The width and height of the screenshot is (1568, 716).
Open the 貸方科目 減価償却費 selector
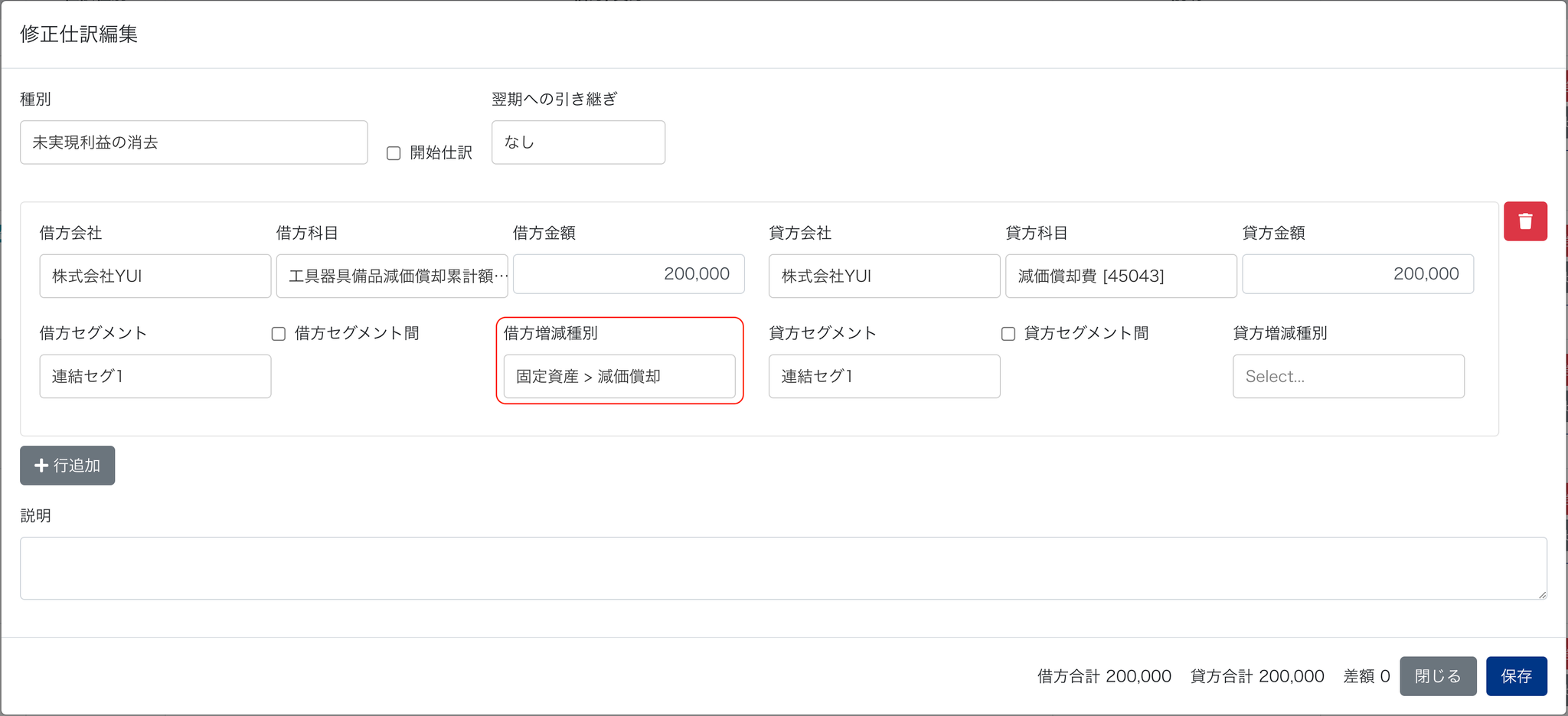tap(1121, 276)
